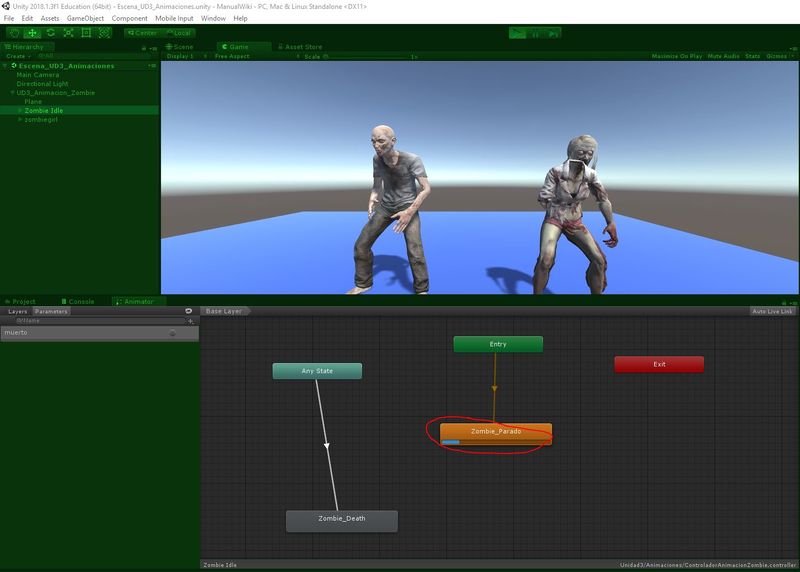Open the Mobile Input menu

(174, 18)
